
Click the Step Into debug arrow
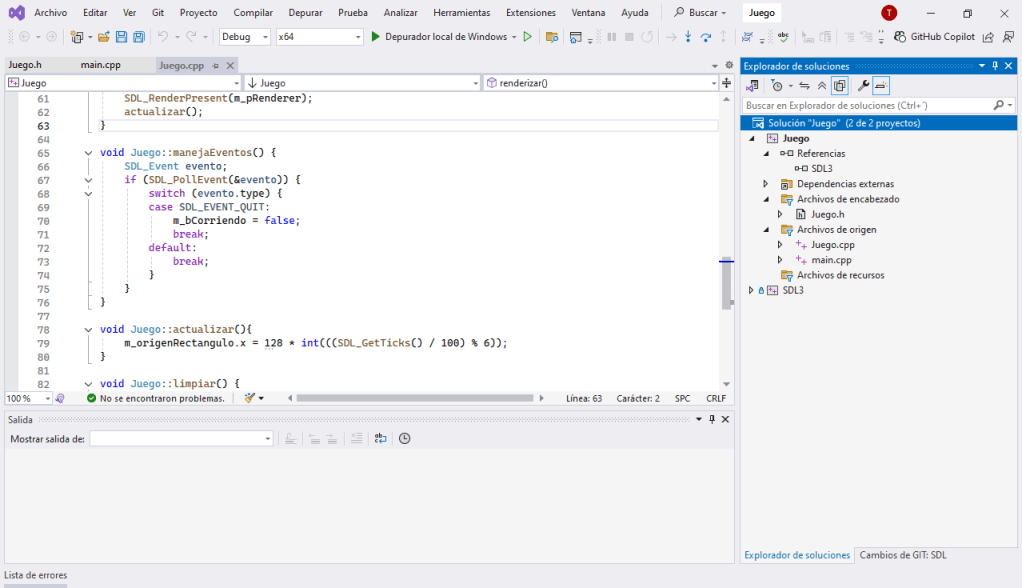[688, 37]
